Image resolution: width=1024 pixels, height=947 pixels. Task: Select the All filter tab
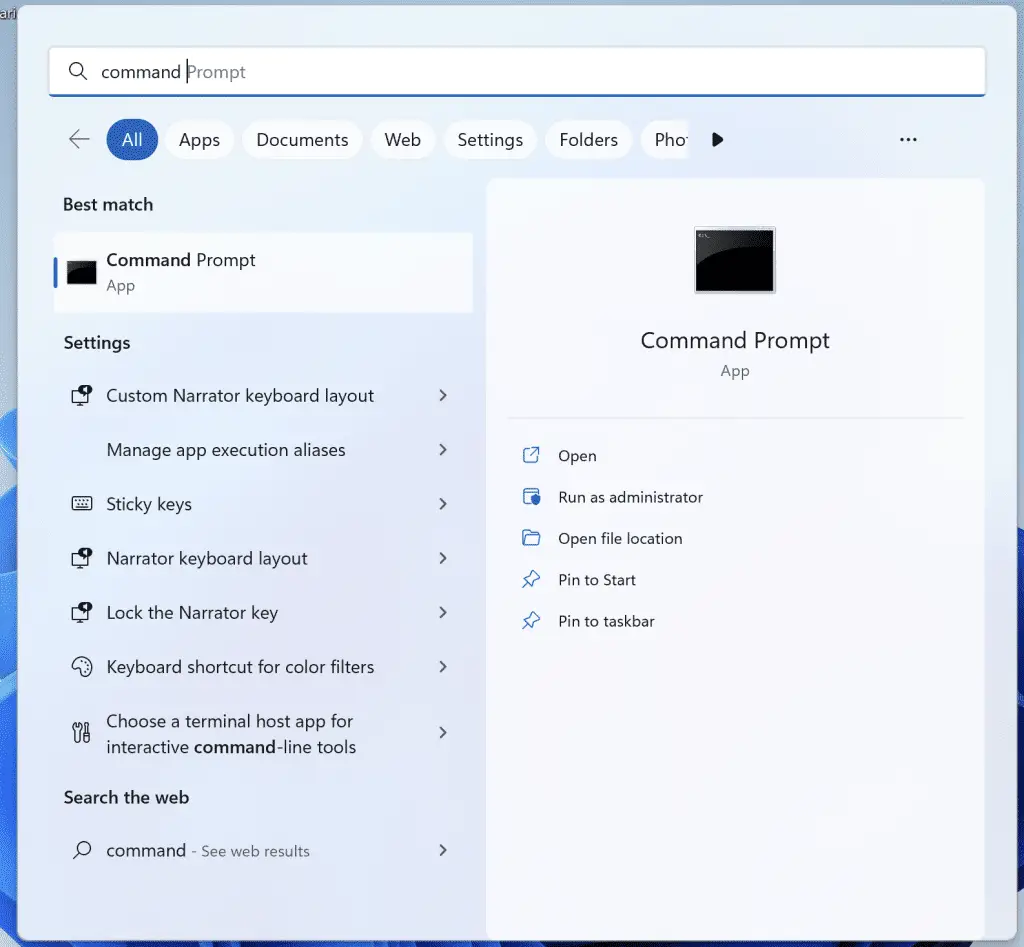coord(132,139)
